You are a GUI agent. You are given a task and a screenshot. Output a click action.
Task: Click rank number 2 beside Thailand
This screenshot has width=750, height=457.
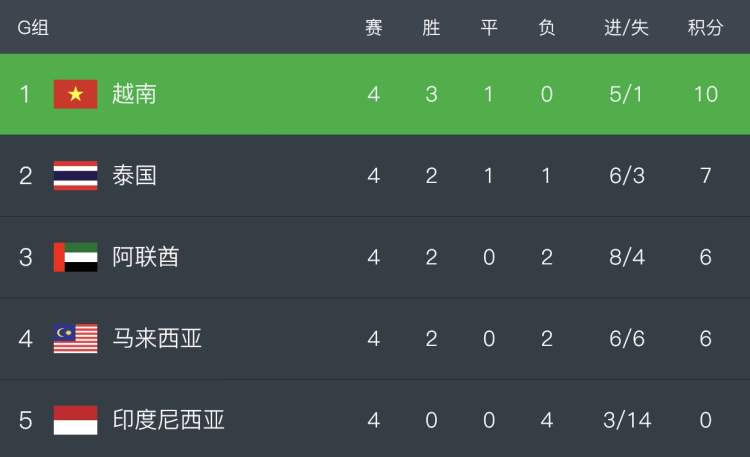tap(25, 176)
